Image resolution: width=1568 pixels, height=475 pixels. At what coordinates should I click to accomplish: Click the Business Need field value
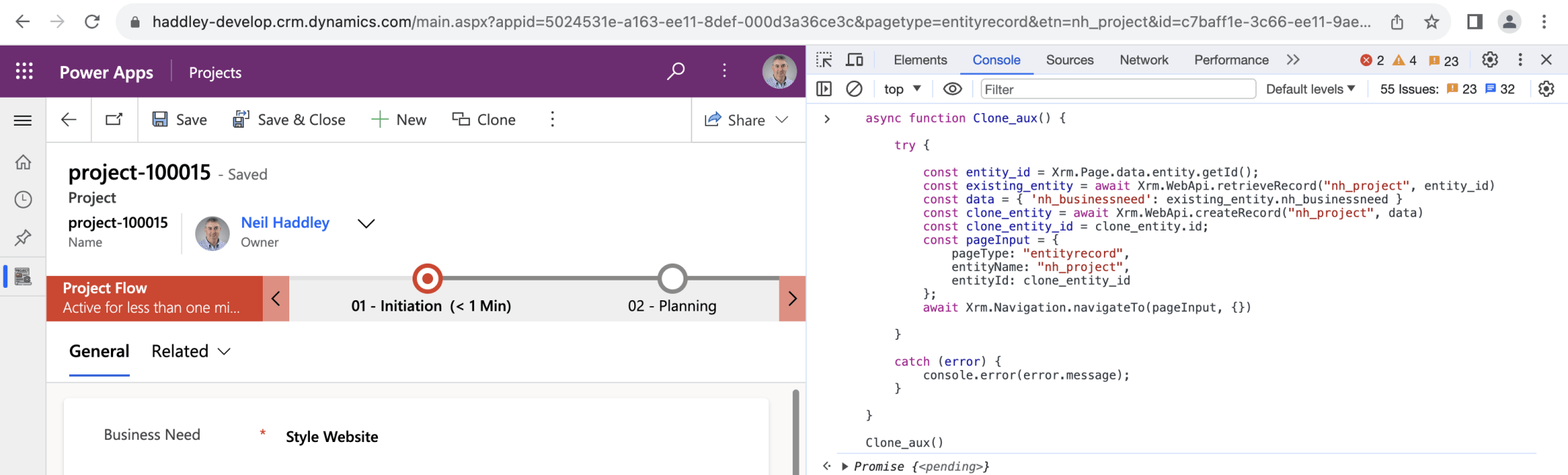332,437
